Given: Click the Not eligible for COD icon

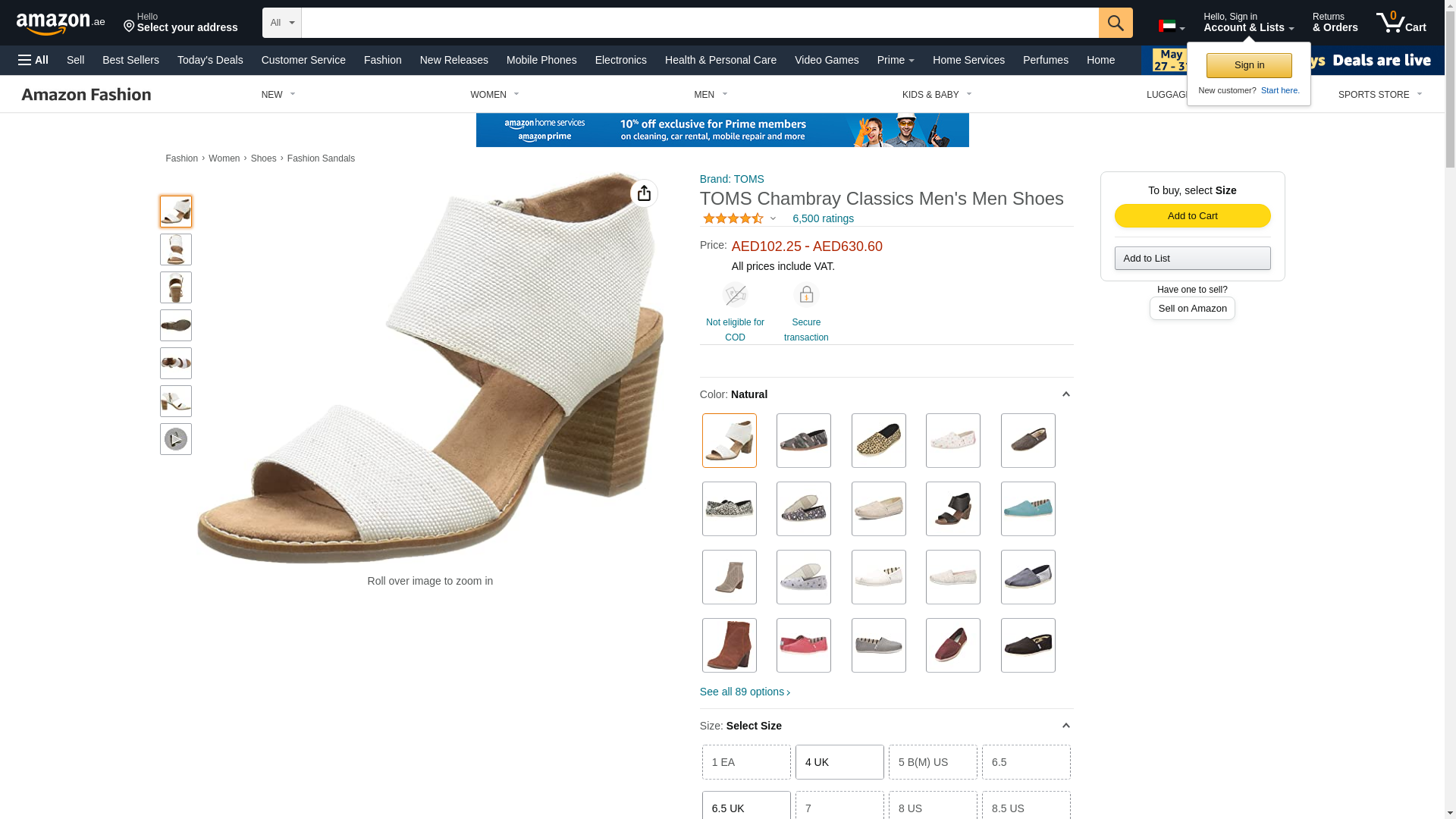Looking at the screenshot, I should point(735,294).
